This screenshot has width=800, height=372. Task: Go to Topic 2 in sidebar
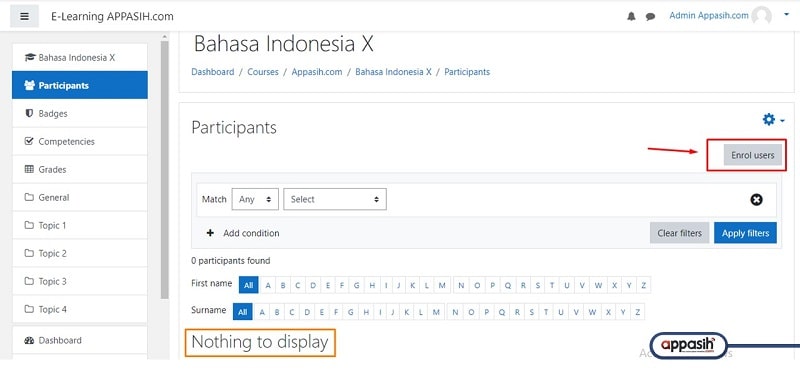pos(80,254)
